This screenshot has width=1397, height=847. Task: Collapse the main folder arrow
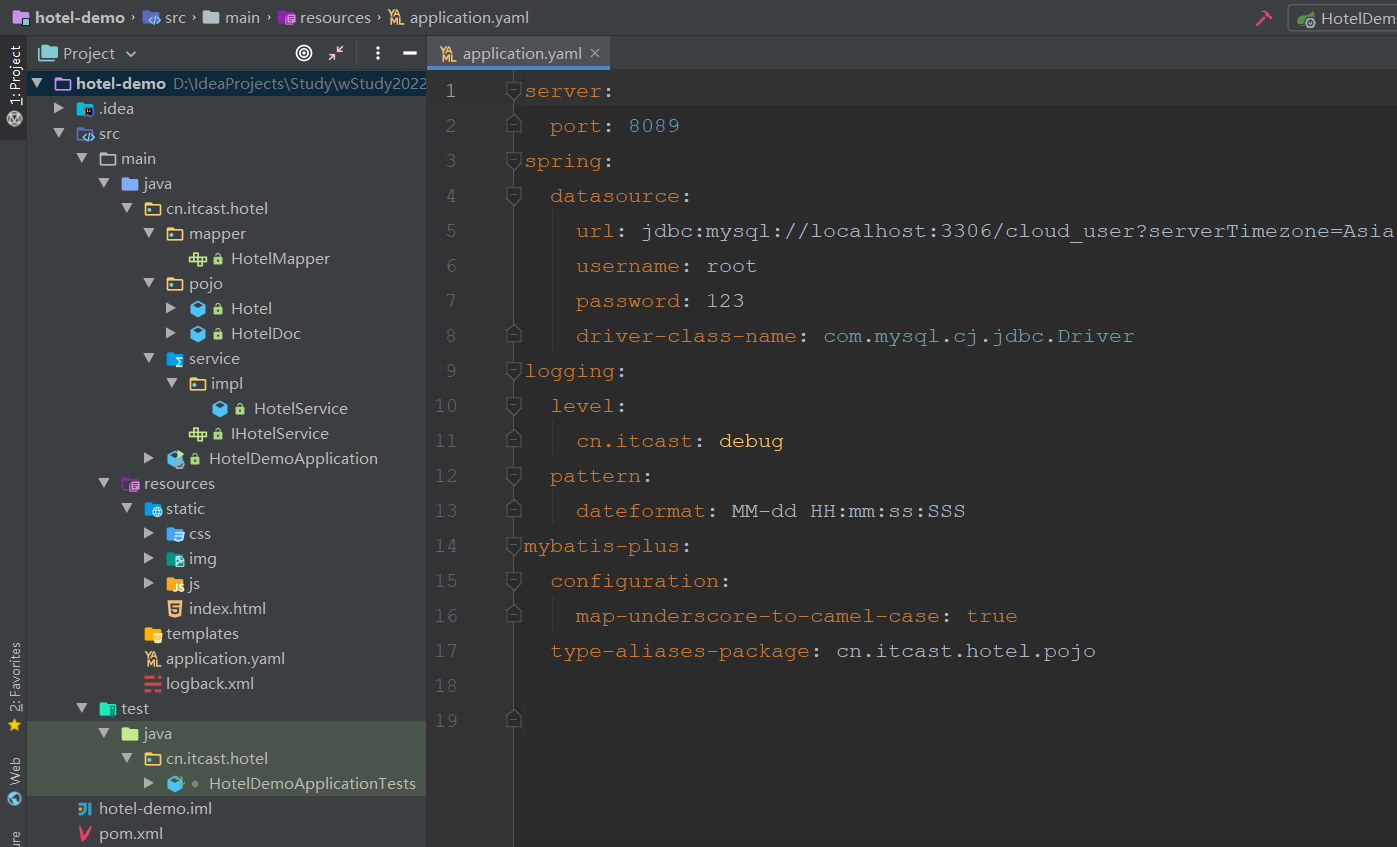[x=82, y=158]
